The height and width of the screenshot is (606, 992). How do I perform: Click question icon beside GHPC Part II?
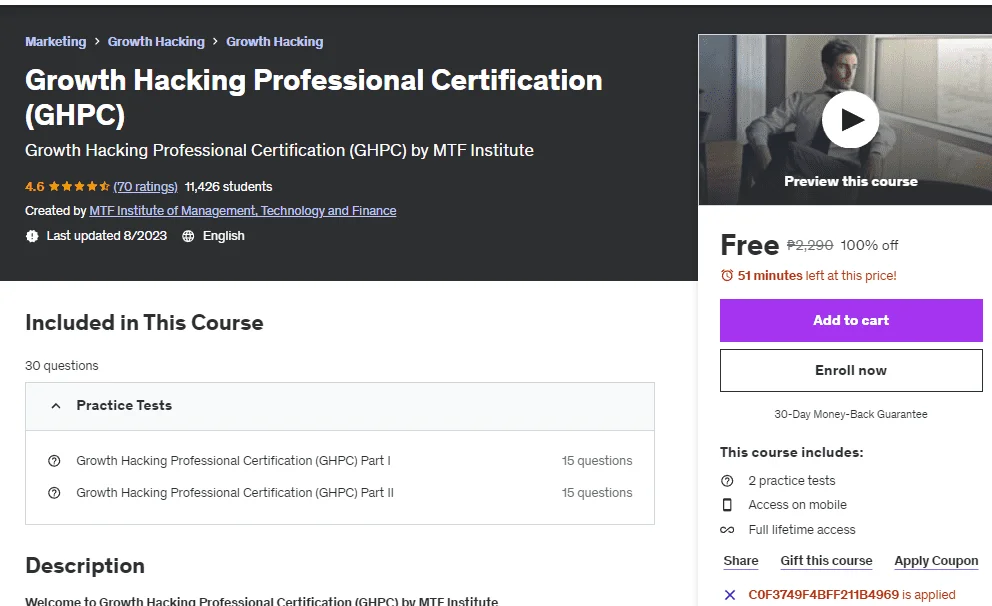tap(54, 492)
